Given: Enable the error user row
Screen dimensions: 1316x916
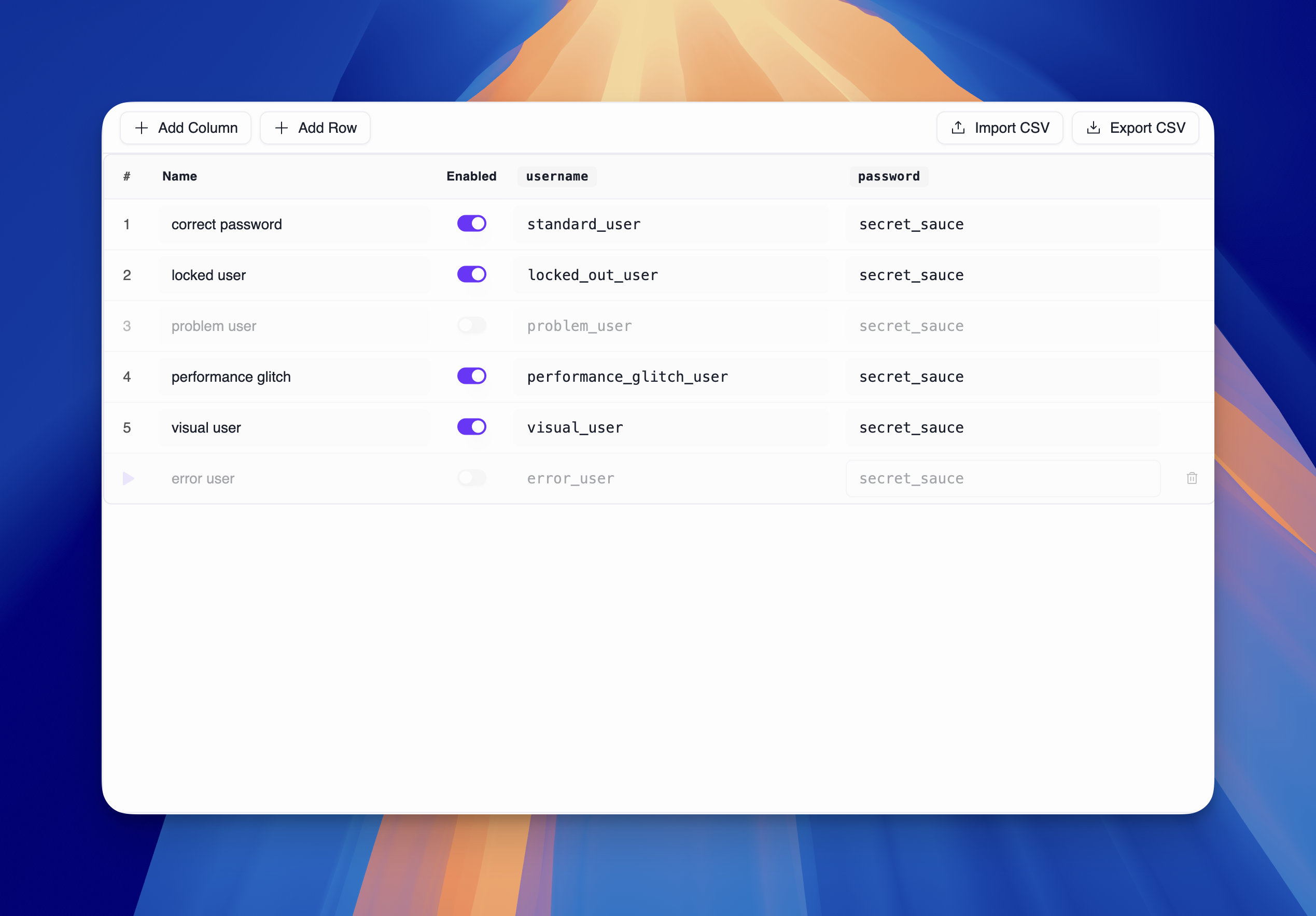Looking at the screenshot, I should [471, 478].
